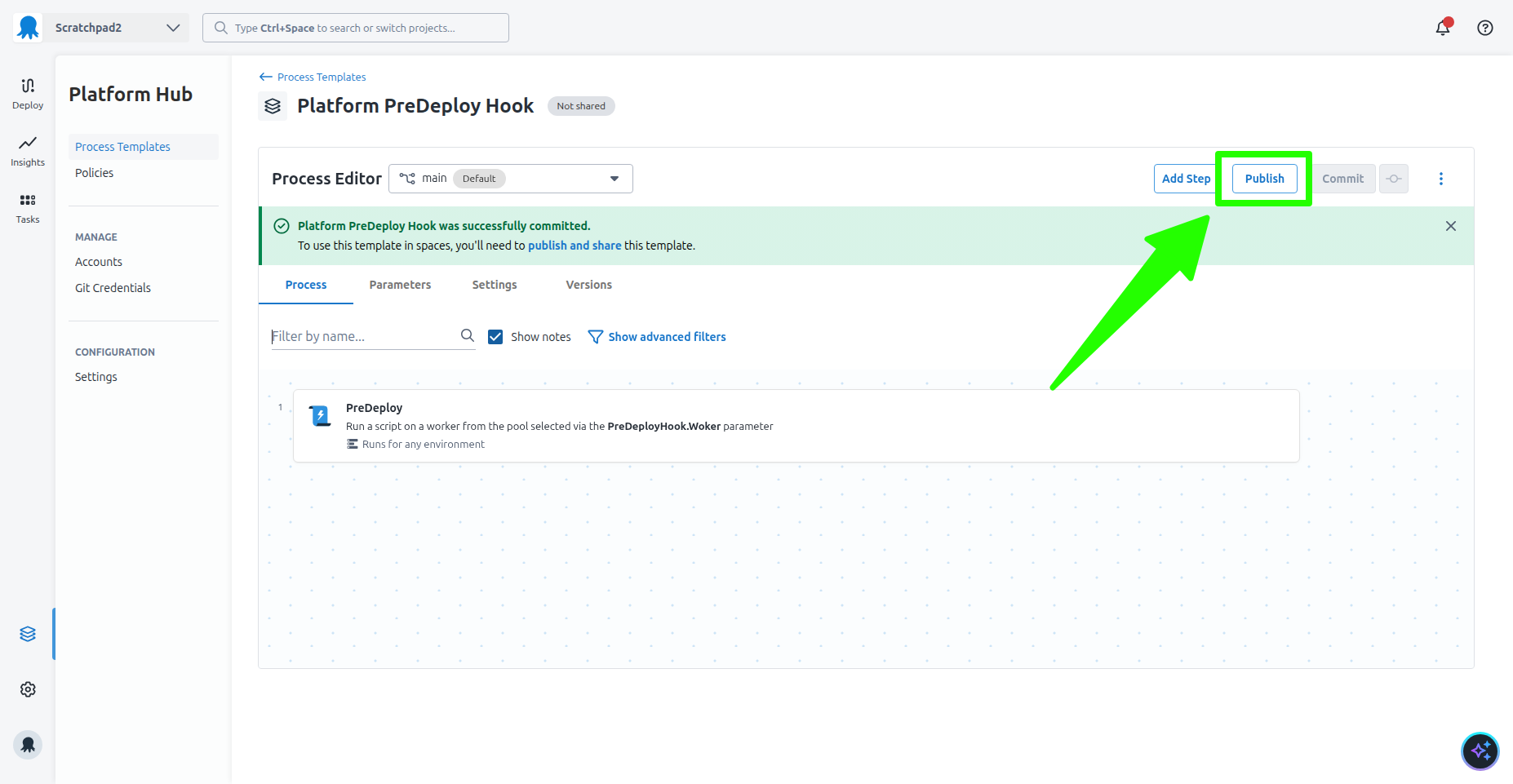This screenshot has width=1513, height=784.
Task: Click the Filter by name field
Action: click(x=363, y=336)
